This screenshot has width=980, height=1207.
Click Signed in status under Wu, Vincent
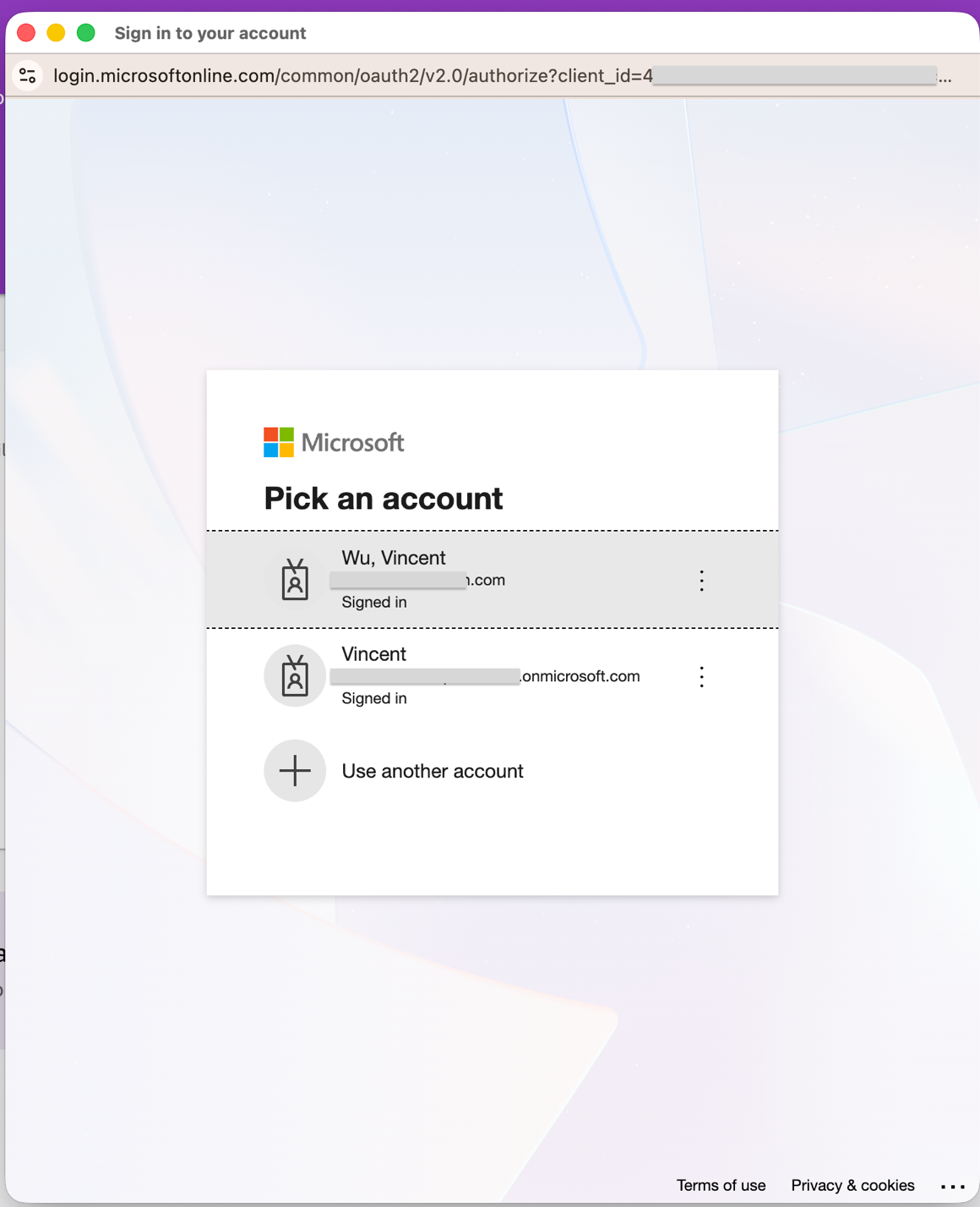coord(374,602)
